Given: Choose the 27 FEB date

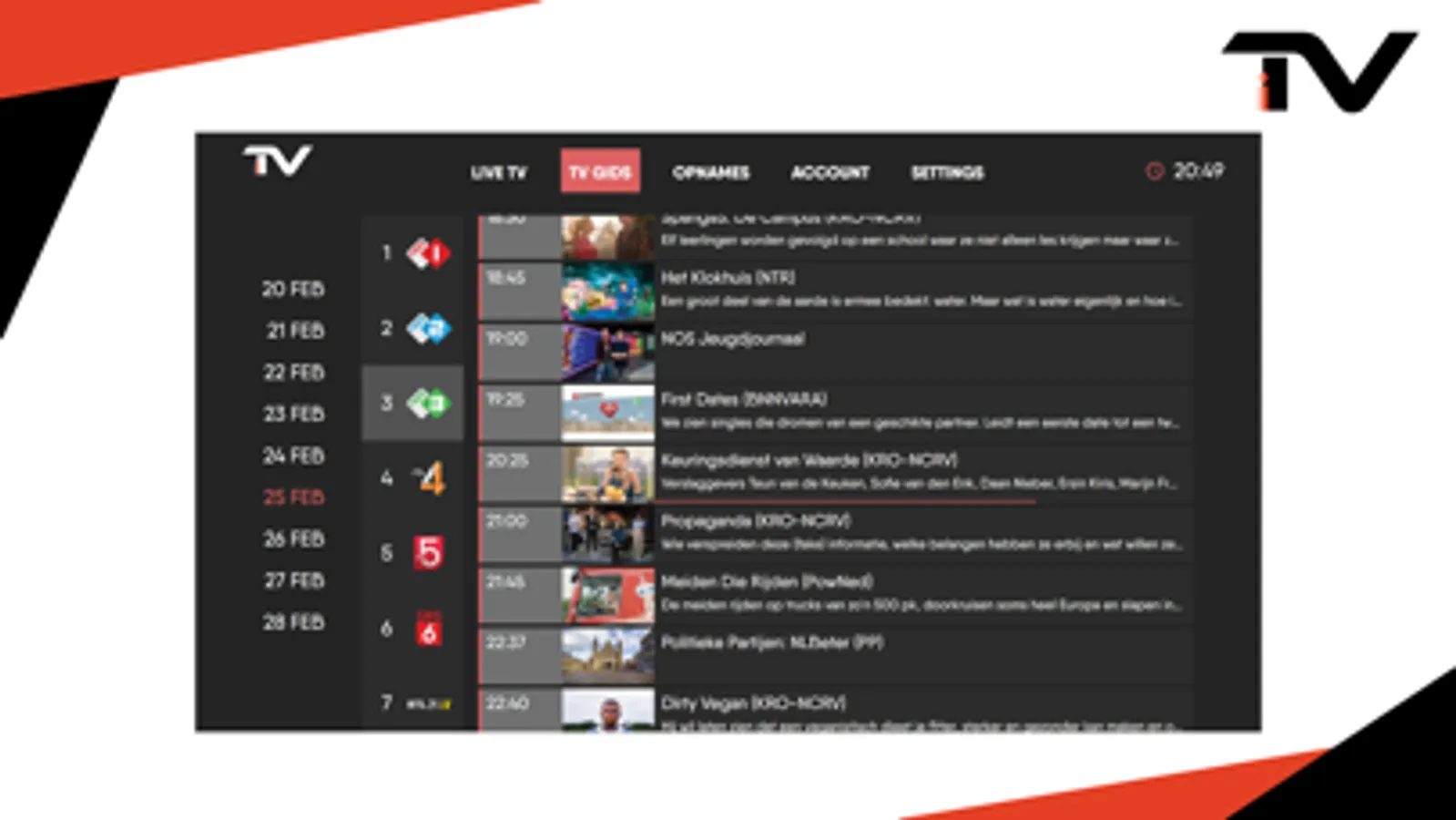Looking at the screenshot, I should [x=294, y=580].
